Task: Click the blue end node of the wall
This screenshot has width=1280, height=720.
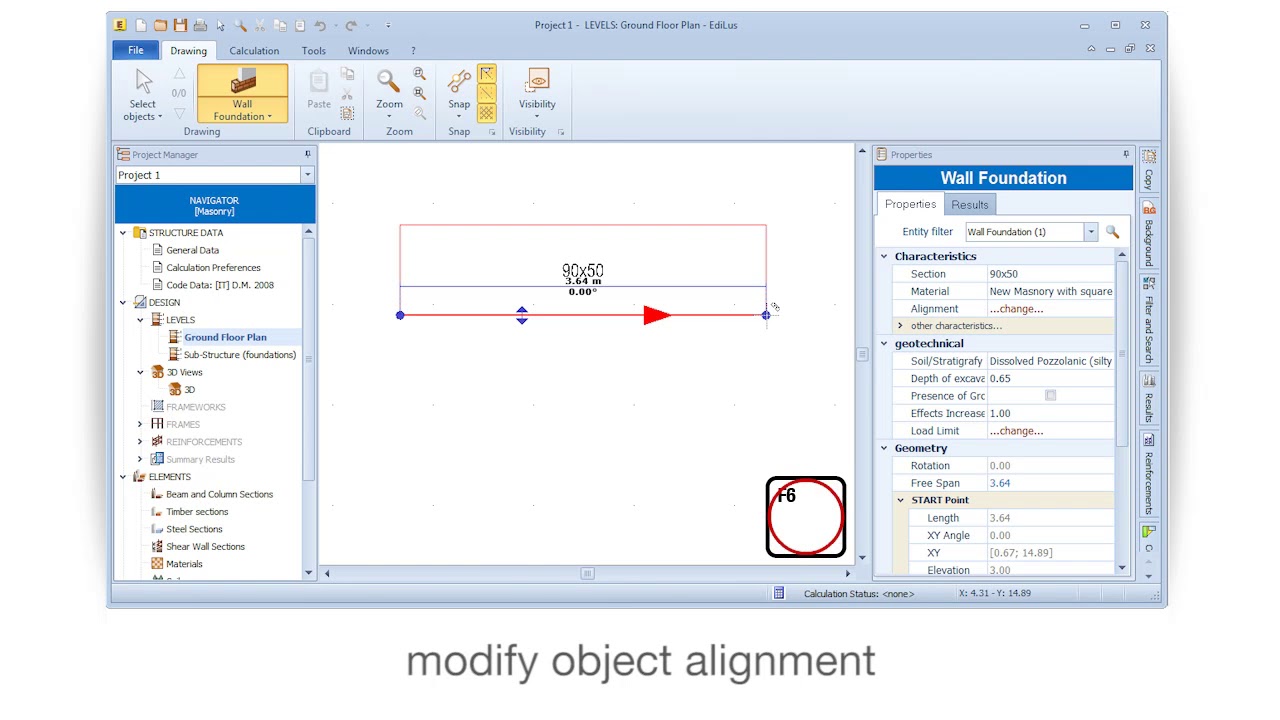Action: (x=766, y=315)
